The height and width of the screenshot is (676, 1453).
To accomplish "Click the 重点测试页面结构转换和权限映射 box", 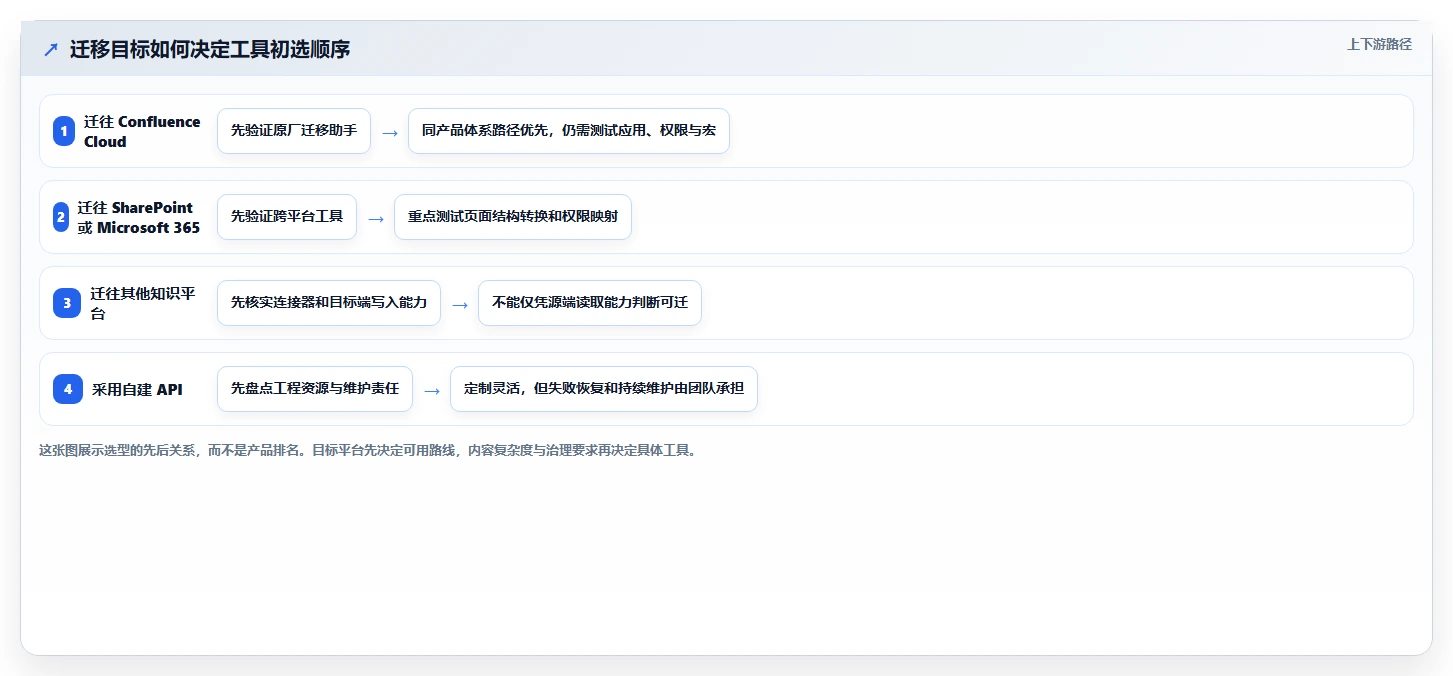I will [x=513, y=217].
